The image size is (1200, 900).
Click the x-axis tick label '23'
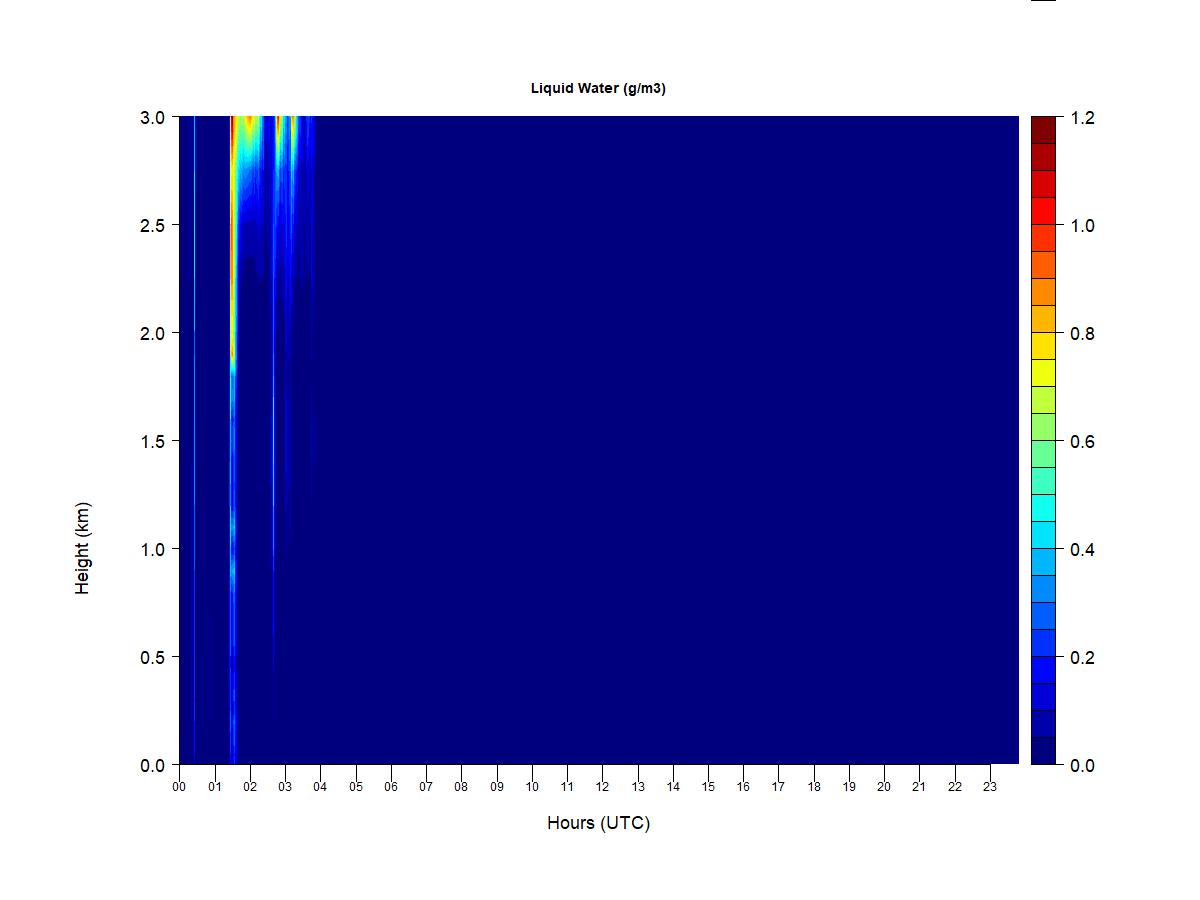[990, 787]
